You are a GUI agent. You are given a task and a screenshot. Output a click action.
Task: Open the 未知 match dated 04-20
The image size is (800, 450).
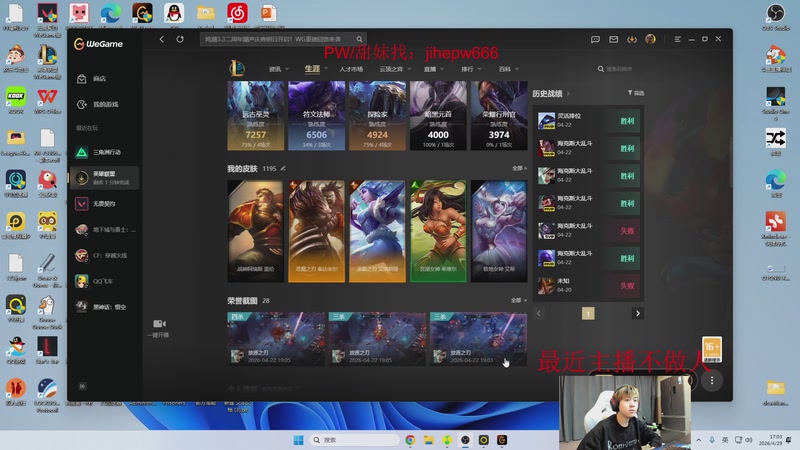point(588,286)
